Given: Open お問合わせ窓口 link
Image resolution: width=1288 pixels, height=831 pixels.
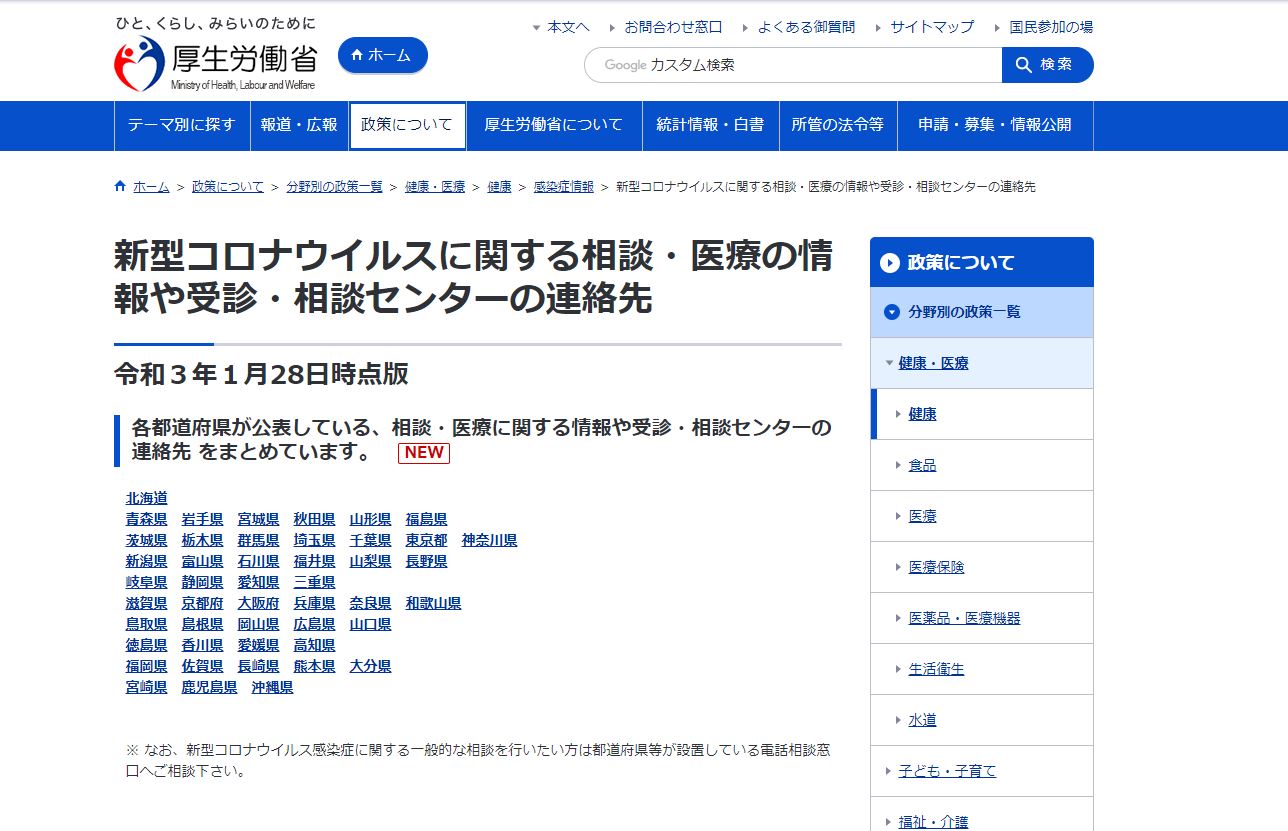Looking at the screenshot, I should click(x=673, y=27).
